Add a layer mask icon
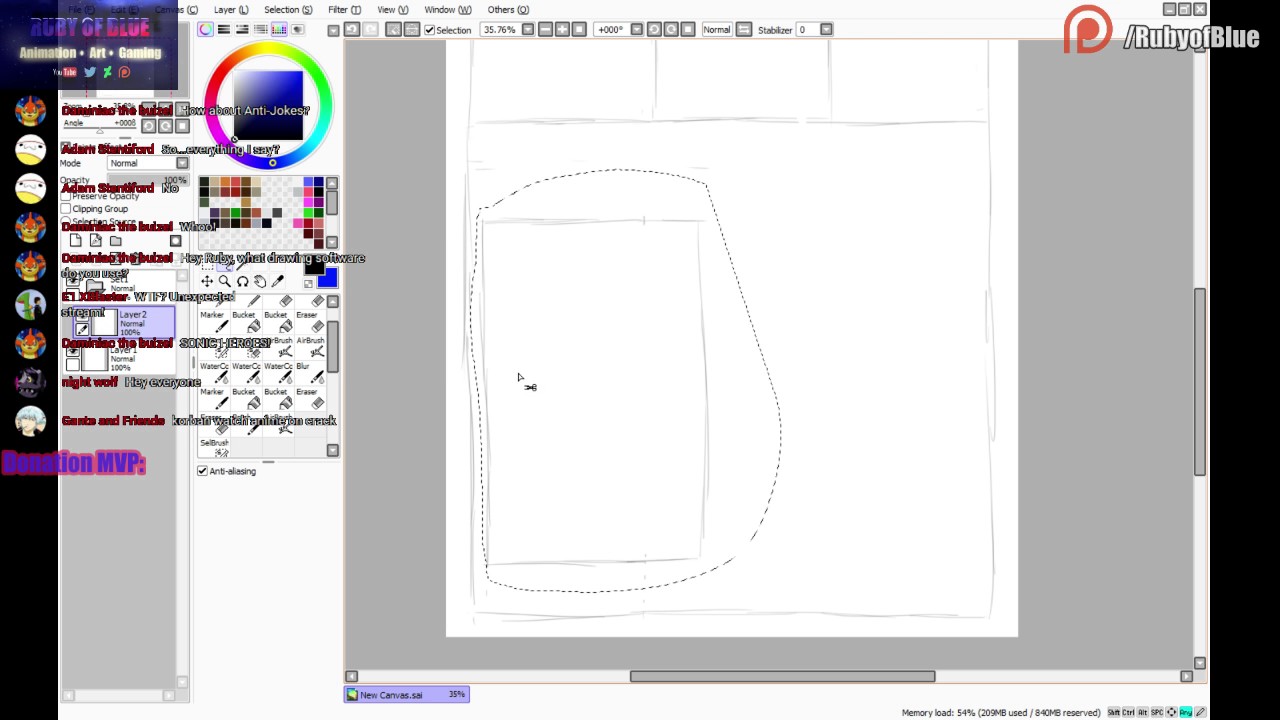The height and width of the screenshot is (720, 1280). tap(175, 241)
